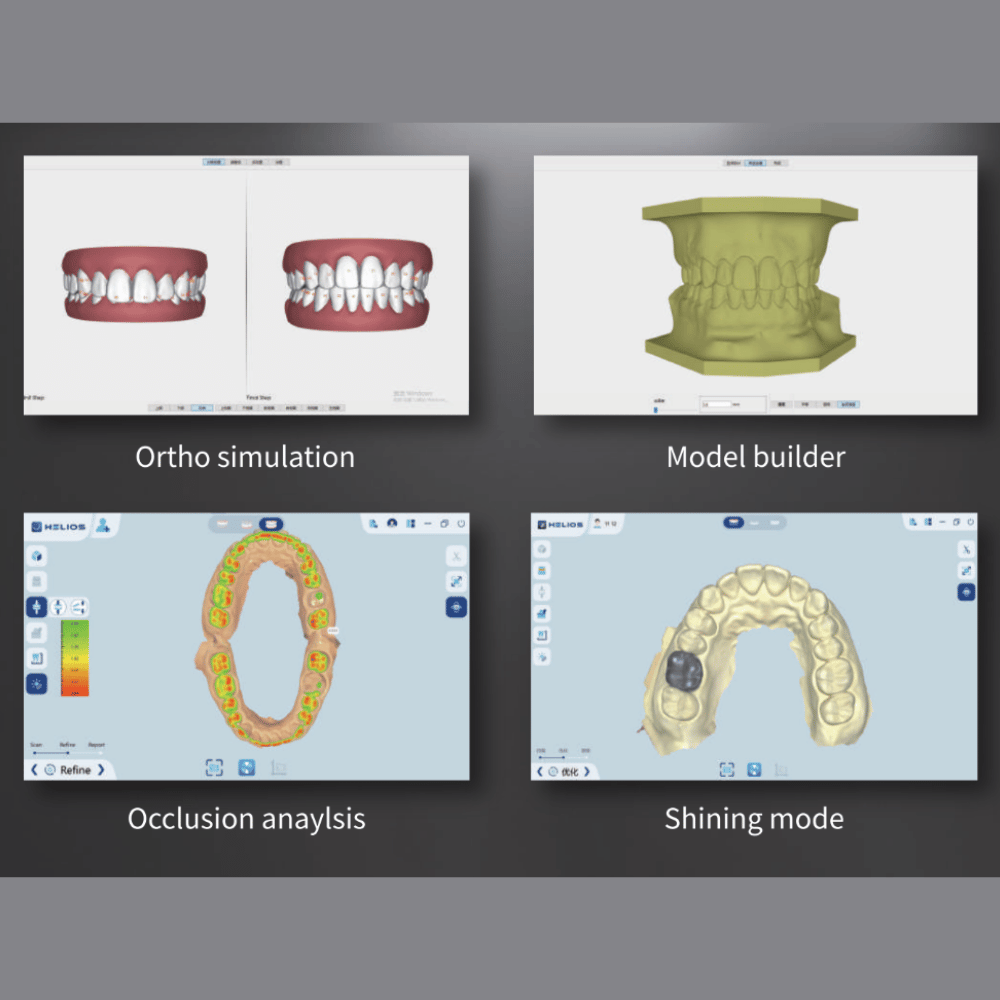Select the occlusion analysis tool in left sidebar
1000x1000 pixels.
37,607
